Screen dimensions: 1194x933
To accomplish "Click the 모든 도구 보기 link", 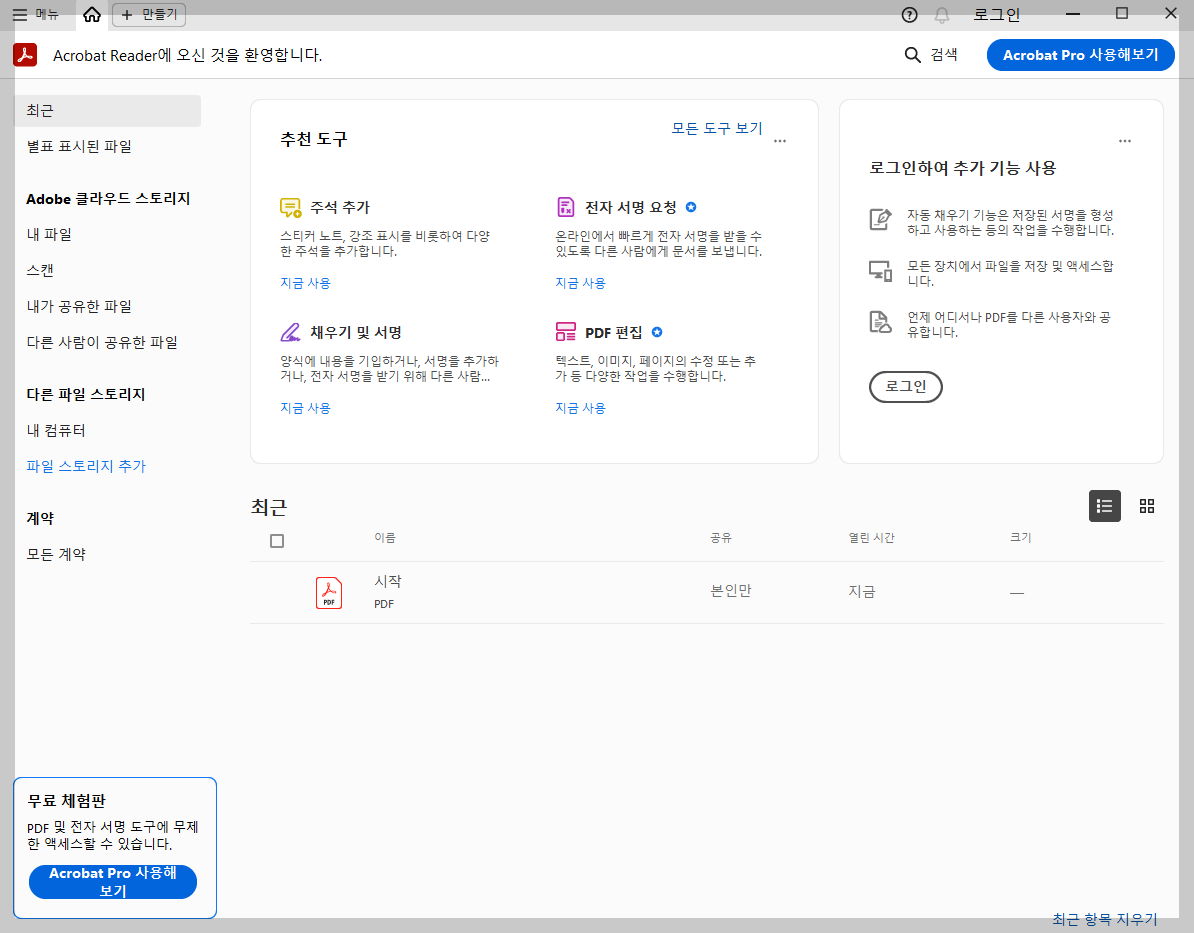I will (717, 128).
